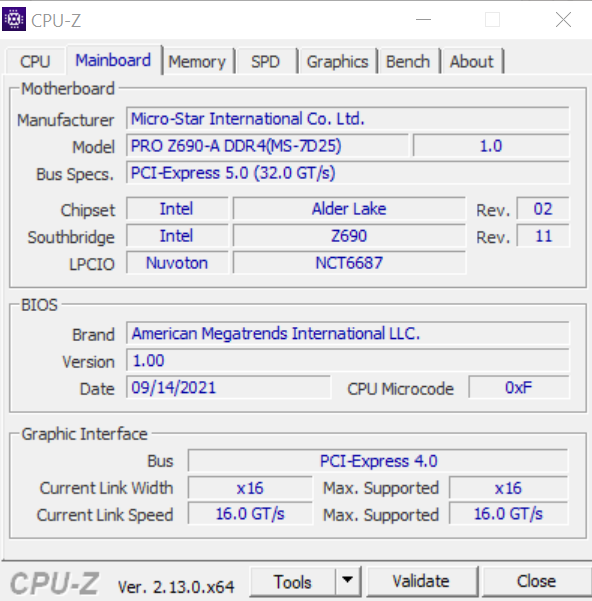Click the Validate button
The width and height of the screenshot is (592, 601).
click(x=421, y=581)
